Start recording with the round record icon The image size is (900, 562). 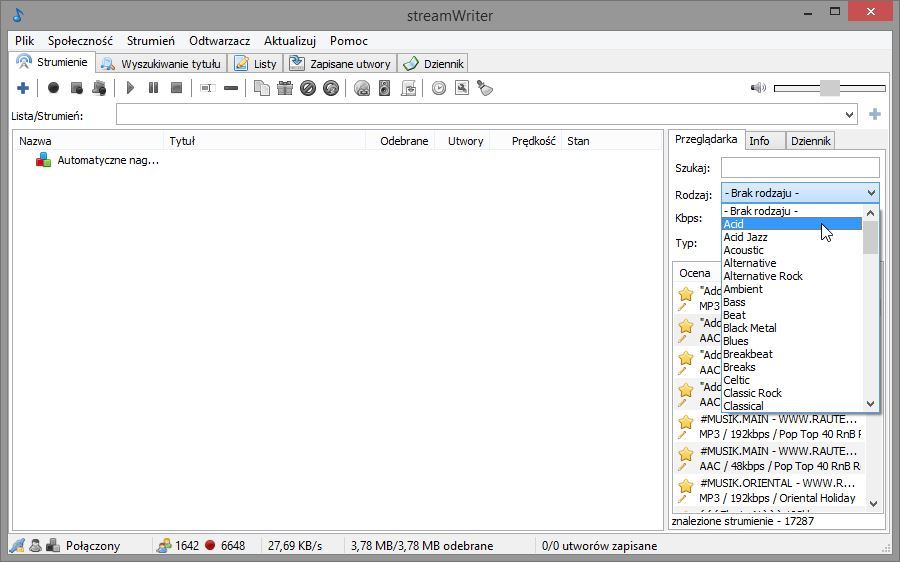(x=53, y=88)
